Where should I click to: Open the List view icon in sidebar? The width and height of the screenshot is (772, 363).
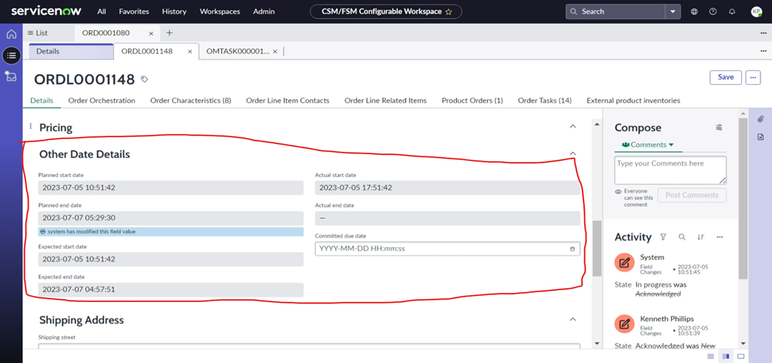[x=11, y=56]
